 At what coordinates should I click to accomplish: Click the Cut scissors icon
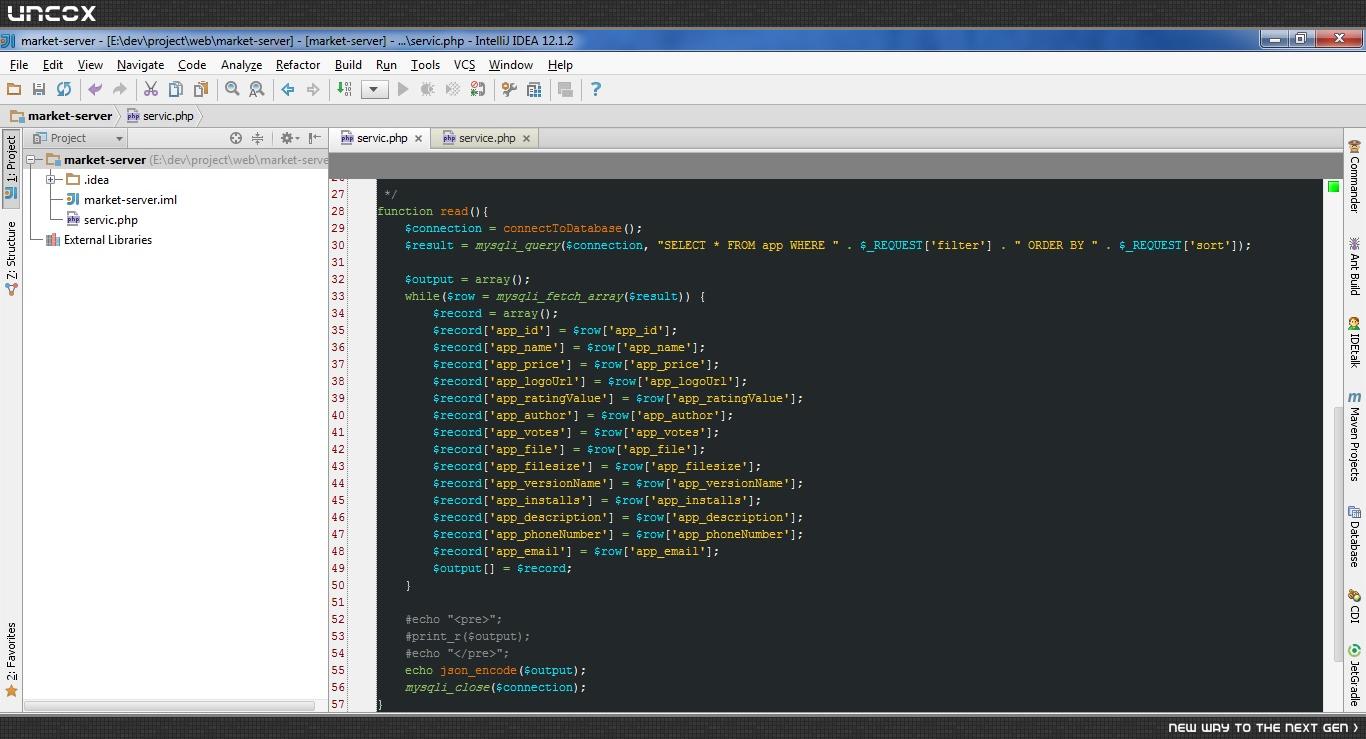pyautogui.click(x=151, y=89)
